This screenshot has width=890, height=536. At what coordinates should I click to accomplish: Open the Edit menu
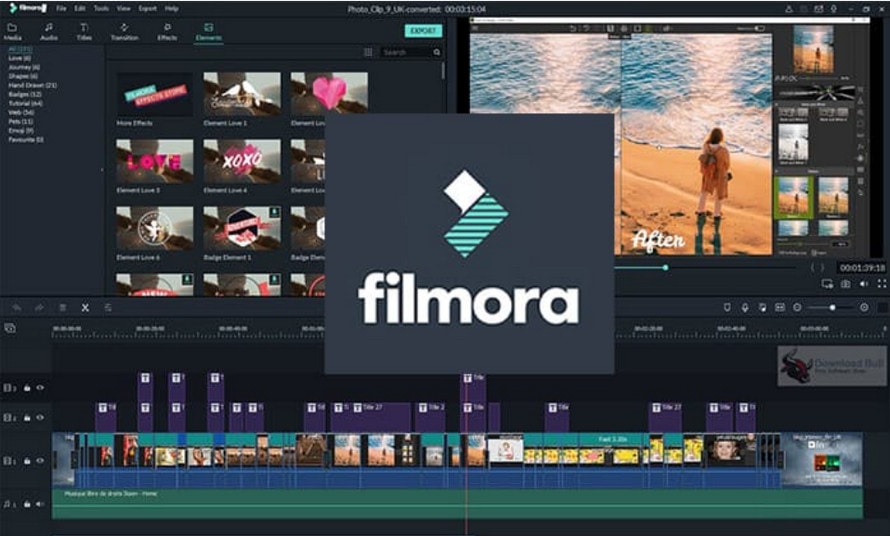(x=80, y=9)
